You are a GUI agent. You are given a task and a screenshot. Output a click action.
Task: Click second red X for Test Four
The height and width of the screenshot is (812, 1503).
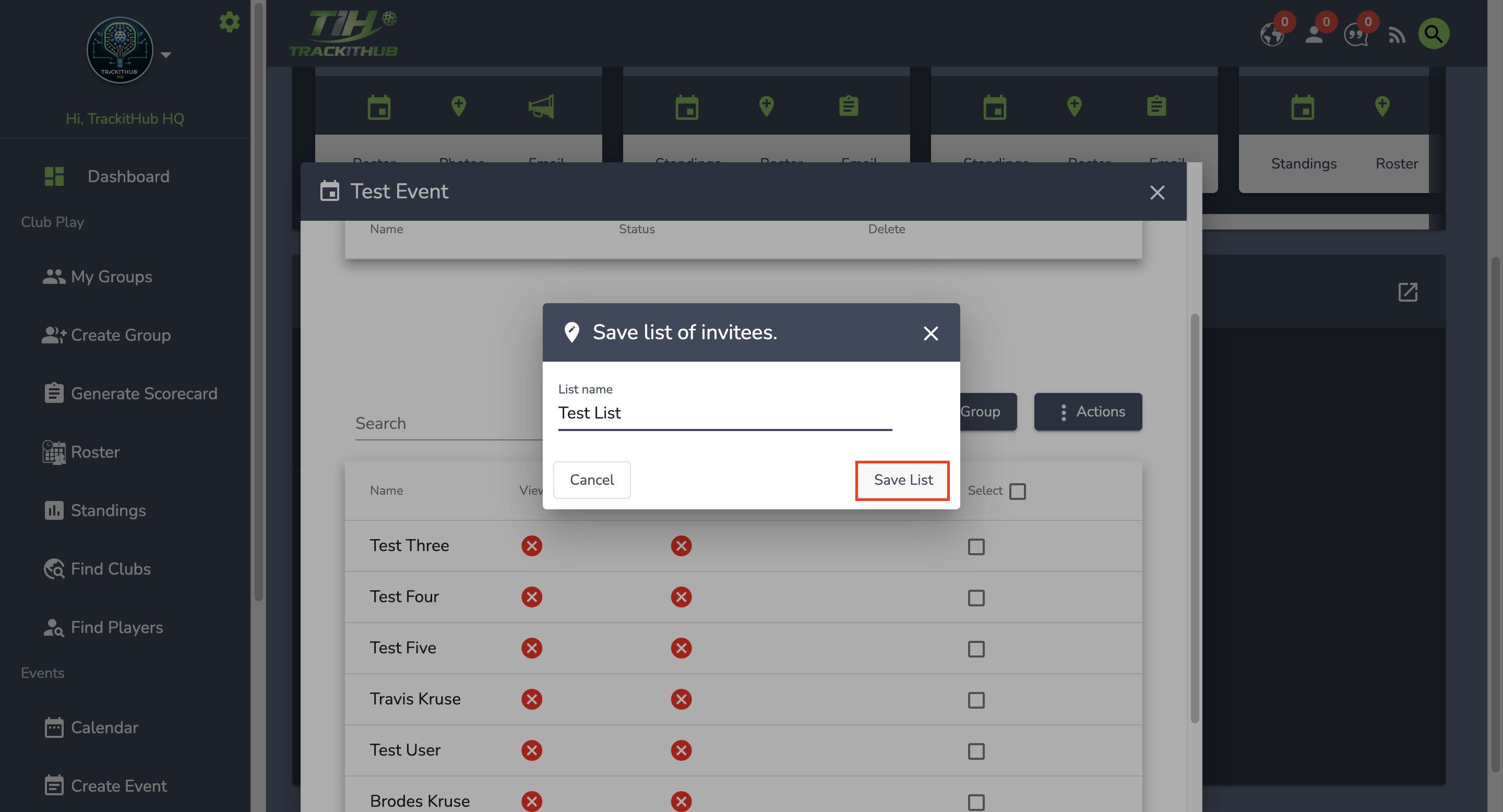click(x=681, y=597)
